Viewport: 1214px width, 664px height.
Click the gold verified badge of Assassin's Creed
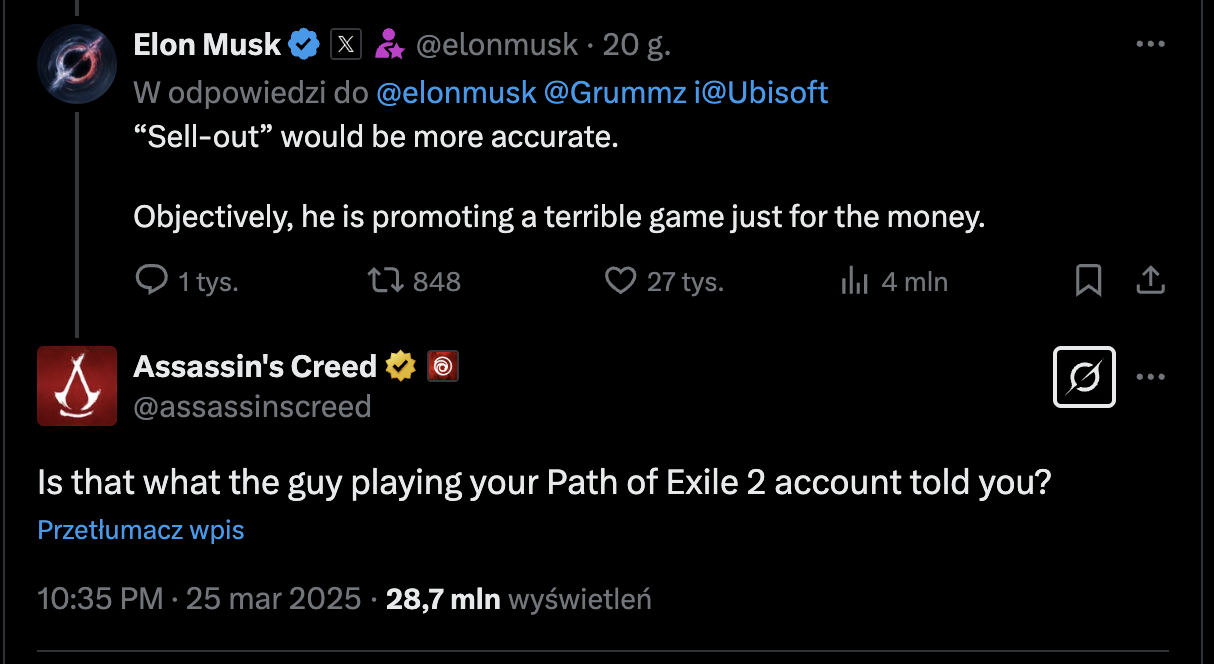[x=401, y=367]
